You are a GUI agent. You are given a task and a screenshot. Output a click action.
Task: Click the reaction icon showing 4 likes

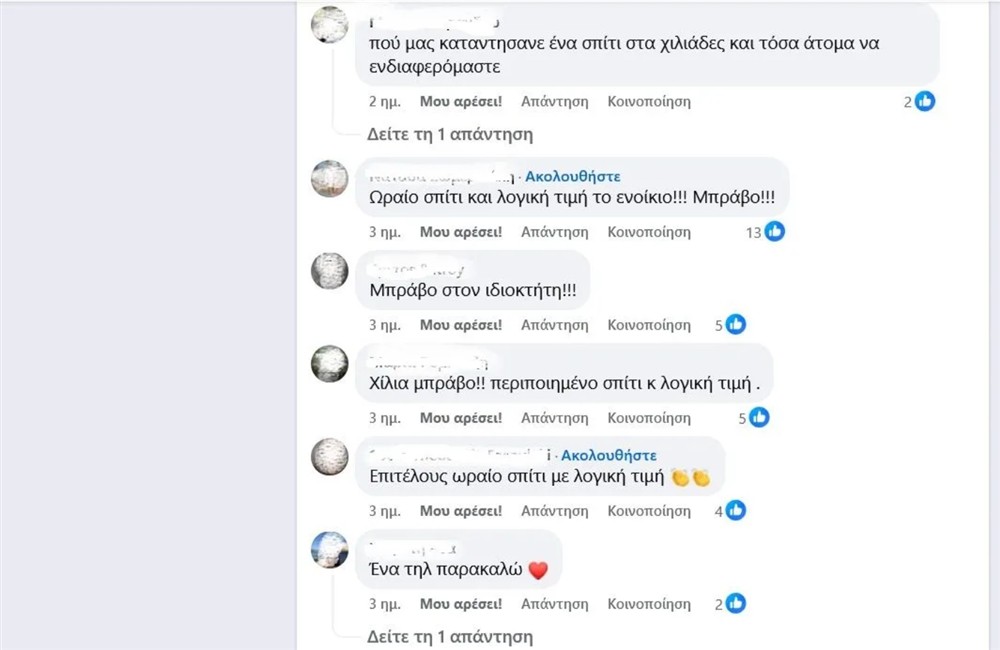point(734,510)
